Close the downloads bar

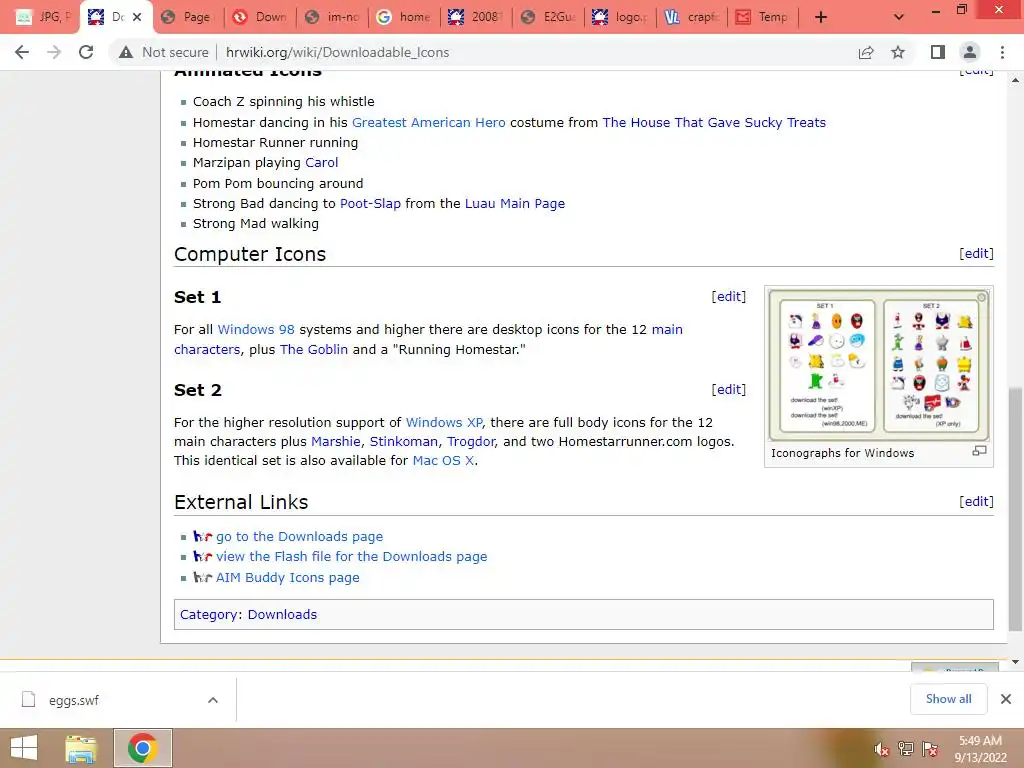click(x=1006, y=699)
